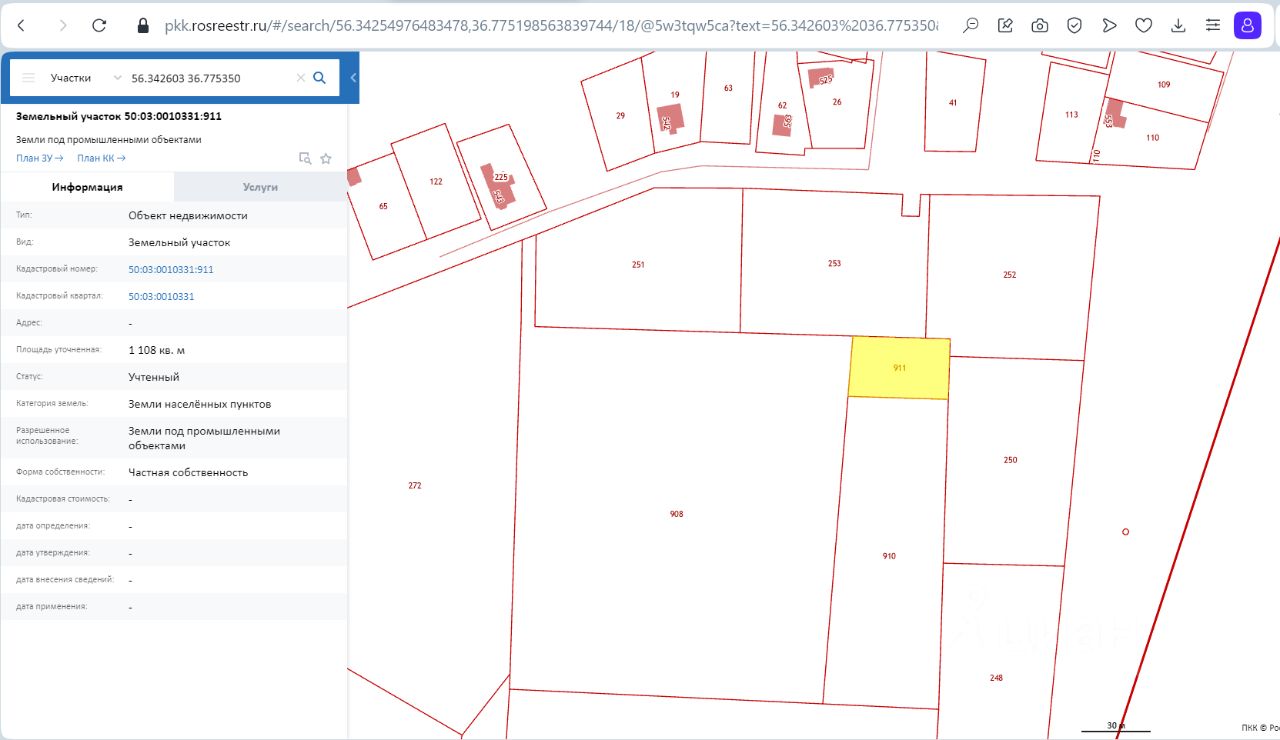1280x740 pixels.
Task: Open the План ЗУ link
Action: point(40,158)
